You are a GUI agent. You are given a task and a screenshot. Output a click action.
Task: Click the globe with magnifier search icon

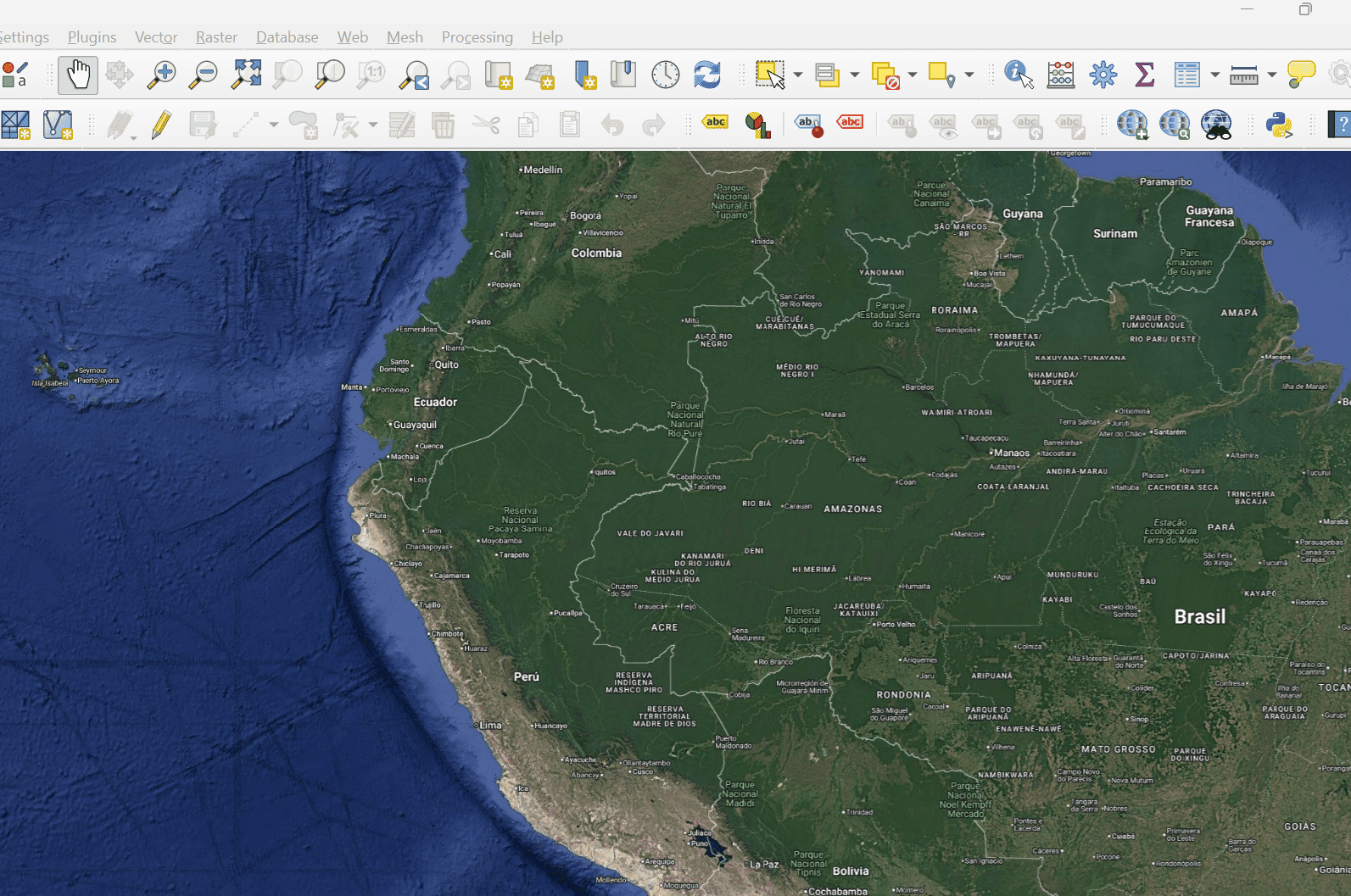pos(1175,125)
